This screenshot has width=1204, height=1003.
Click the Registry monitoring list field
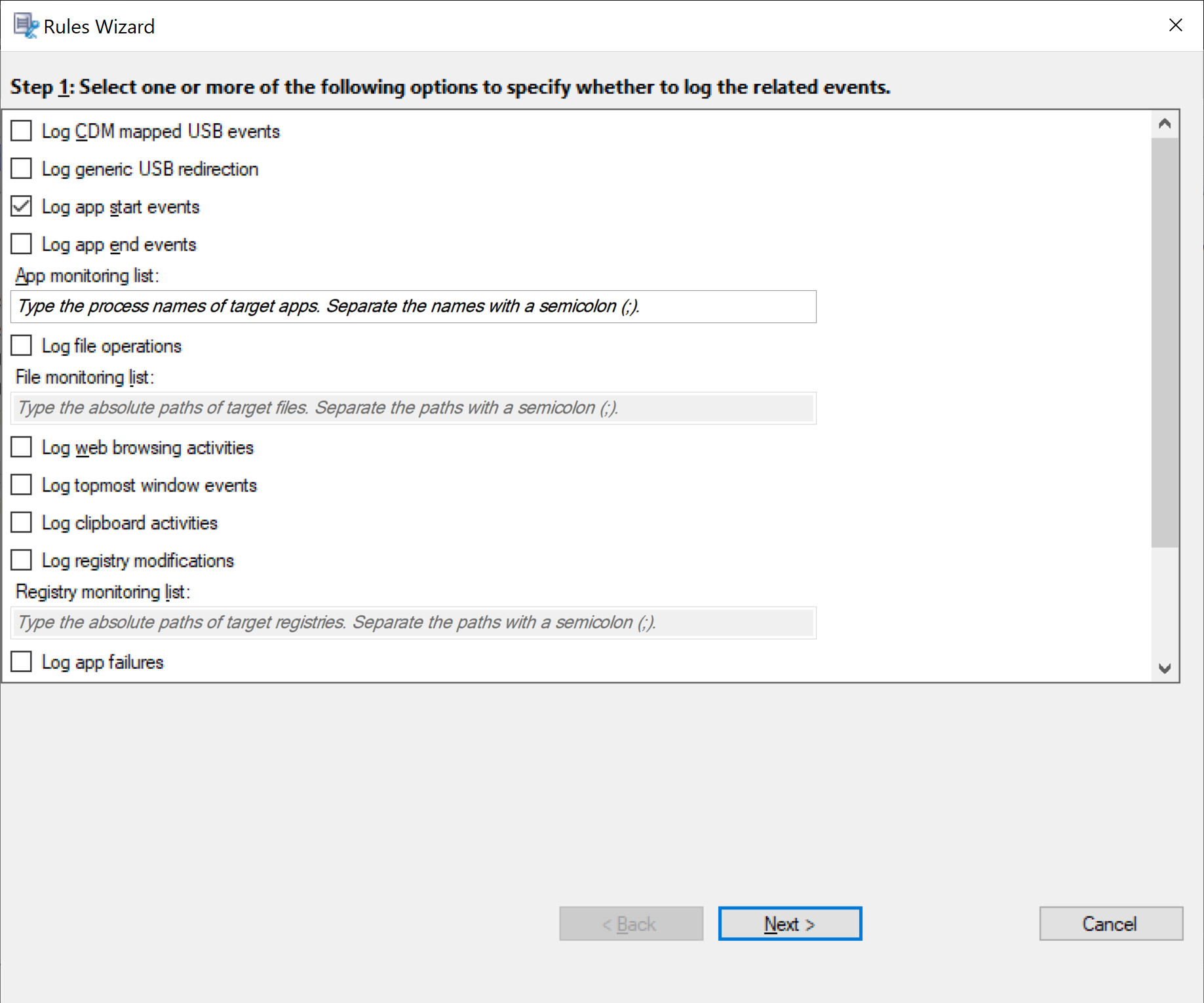pyautogui.click(x=413, y=622)
